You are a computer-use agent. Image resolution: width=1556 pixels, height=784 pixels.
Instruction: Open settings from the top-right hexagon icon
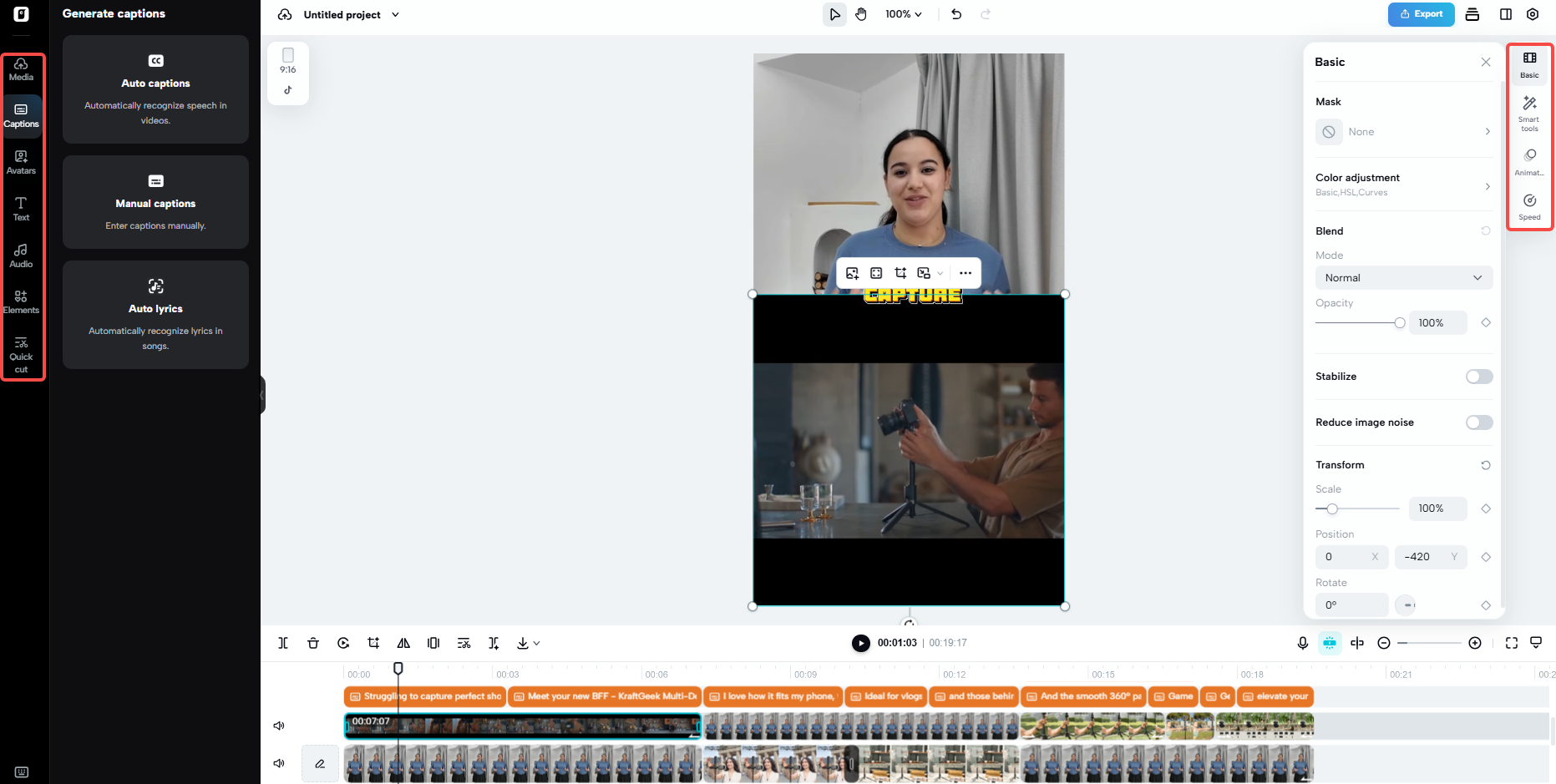click(x=1533, y=14)
